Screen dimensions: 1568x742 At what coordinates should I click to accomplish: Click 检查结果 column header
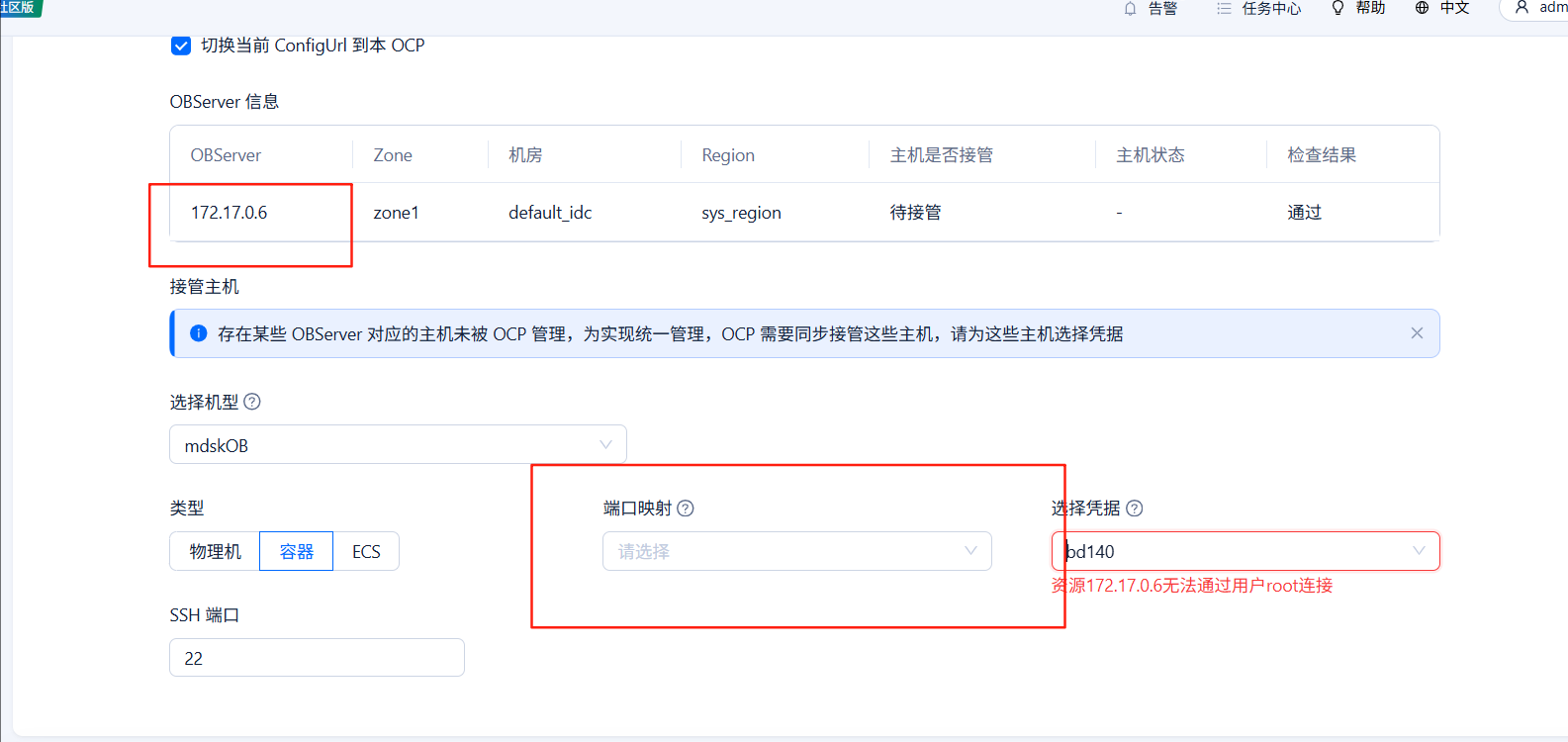(1321, 155)
